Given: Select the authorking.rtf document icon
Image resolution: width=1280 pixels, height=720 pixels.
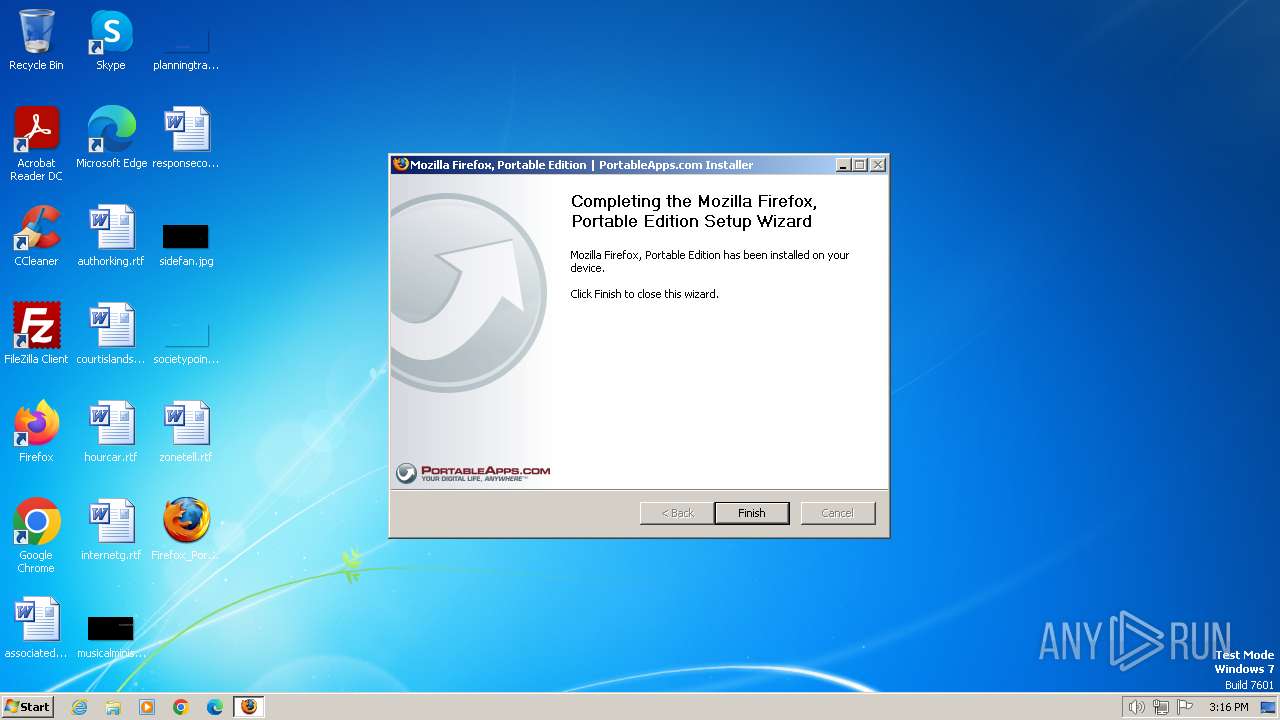Looking at the screenshot, I should [111, 236].
